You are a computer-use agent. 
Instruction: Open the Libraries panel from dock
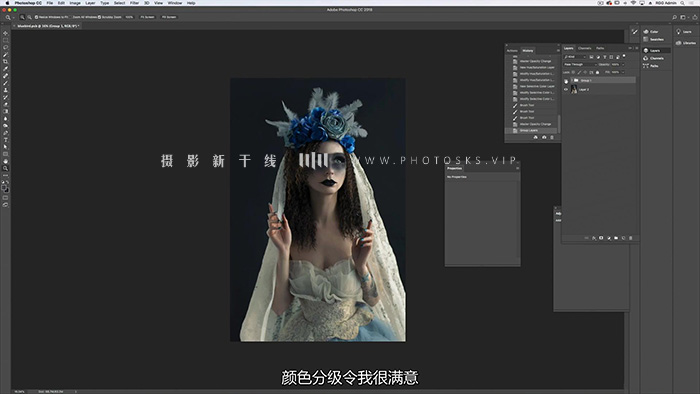pos(686,43)
